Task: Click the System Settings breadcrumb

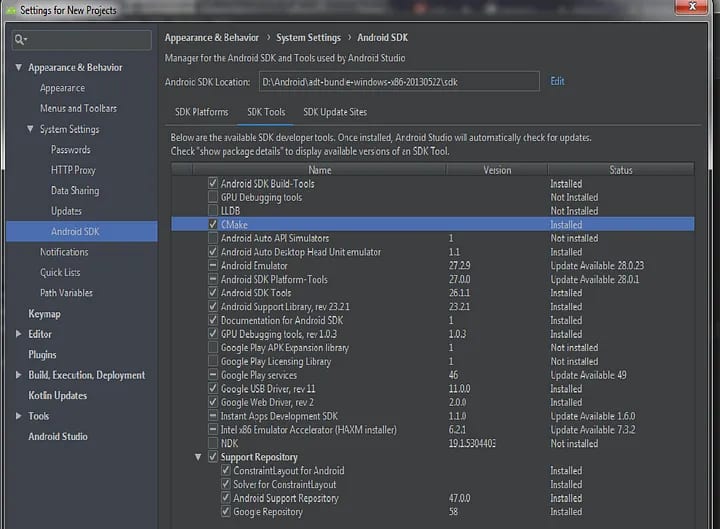Action: (x=308, y=38)
